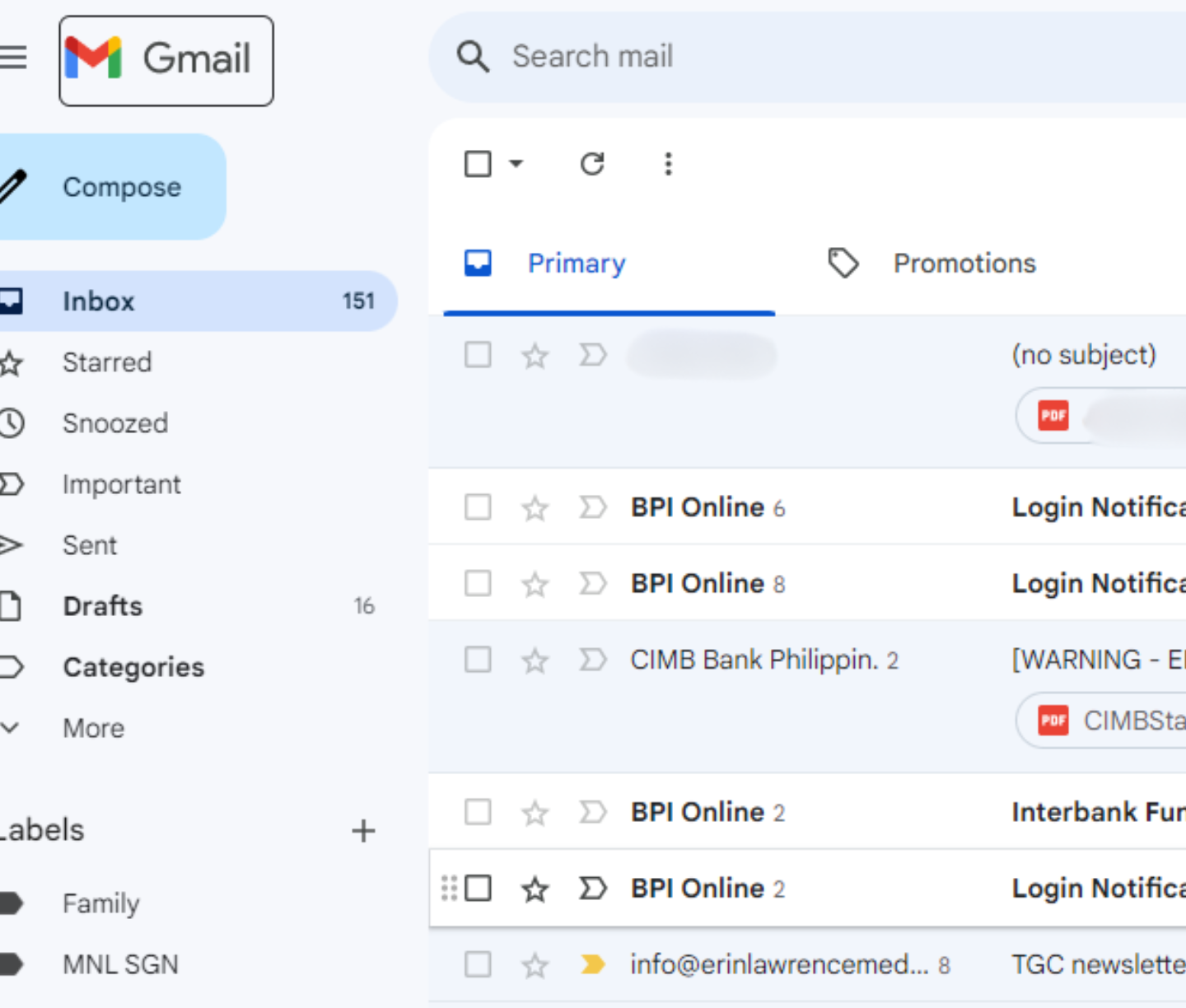This screenshot has width=1186, height=1008.
Task: Open the Snoozed folder icon
Action: click(x=12, y=422)
